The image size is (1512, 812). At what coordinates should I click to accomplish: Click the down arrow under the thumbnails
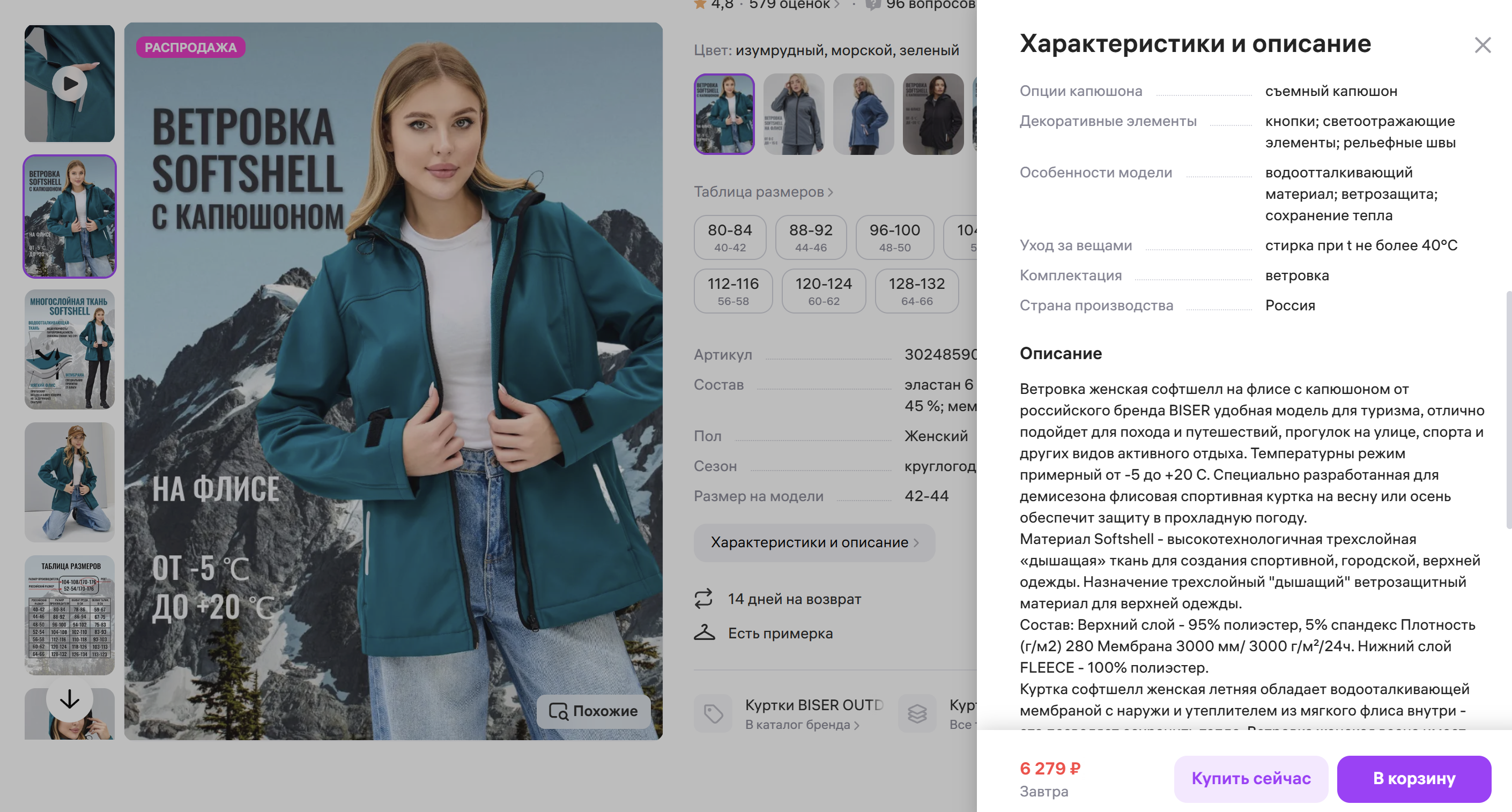click(x=69, y=699)
